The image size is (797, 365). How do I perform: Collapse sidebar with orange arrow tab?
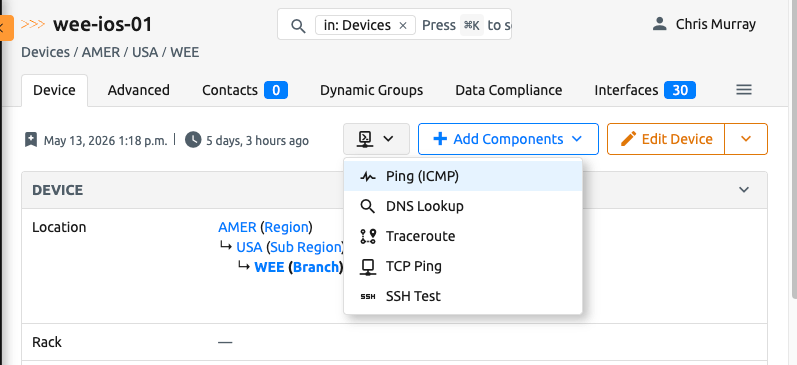6,27
